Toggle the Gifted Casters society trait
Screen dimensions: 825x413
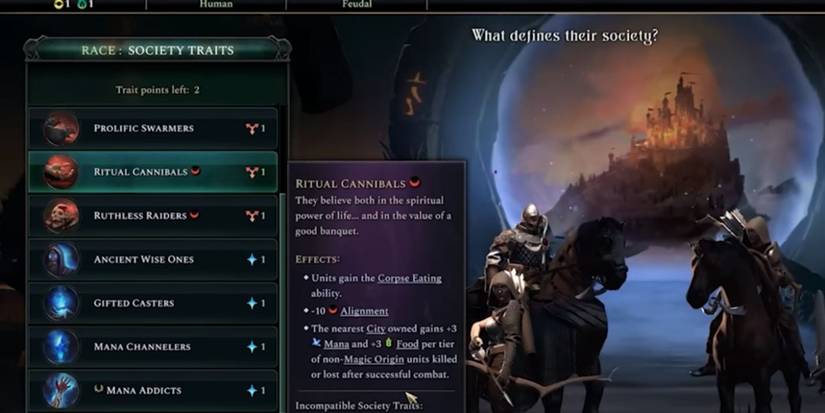(x=153, y=303)
